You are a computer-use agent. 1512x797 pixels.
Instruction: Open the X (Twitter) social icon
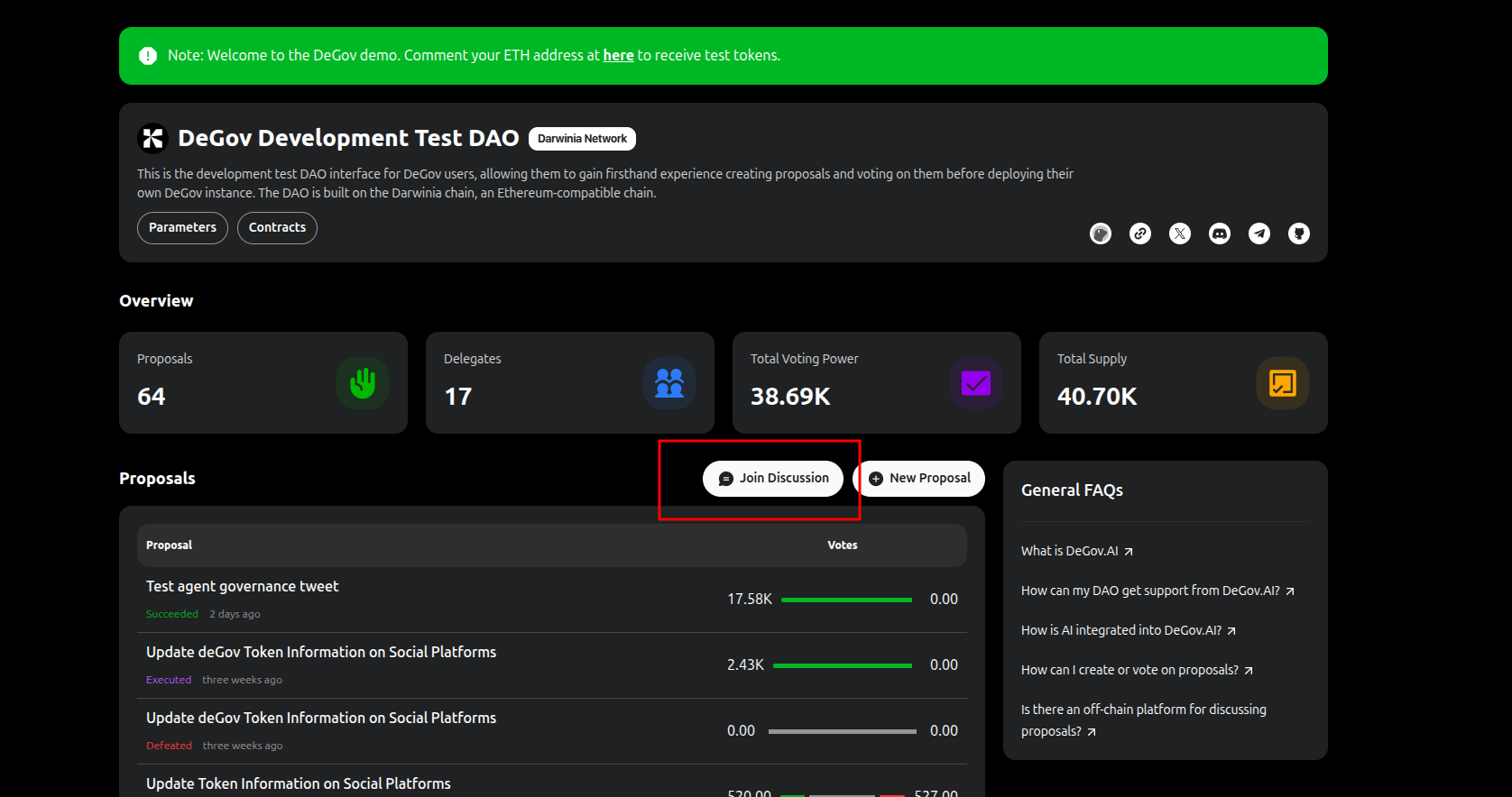click(1180, 234)
